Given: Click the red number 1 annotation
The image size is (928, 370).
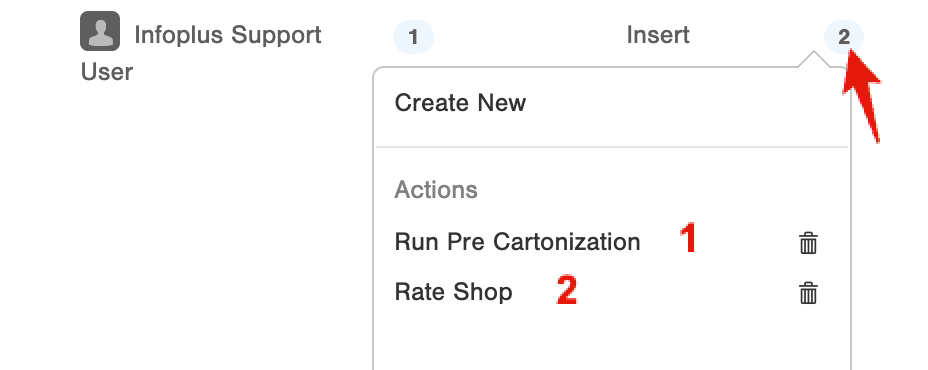Looking at the screenshot, I should click(x=687, y=239).
